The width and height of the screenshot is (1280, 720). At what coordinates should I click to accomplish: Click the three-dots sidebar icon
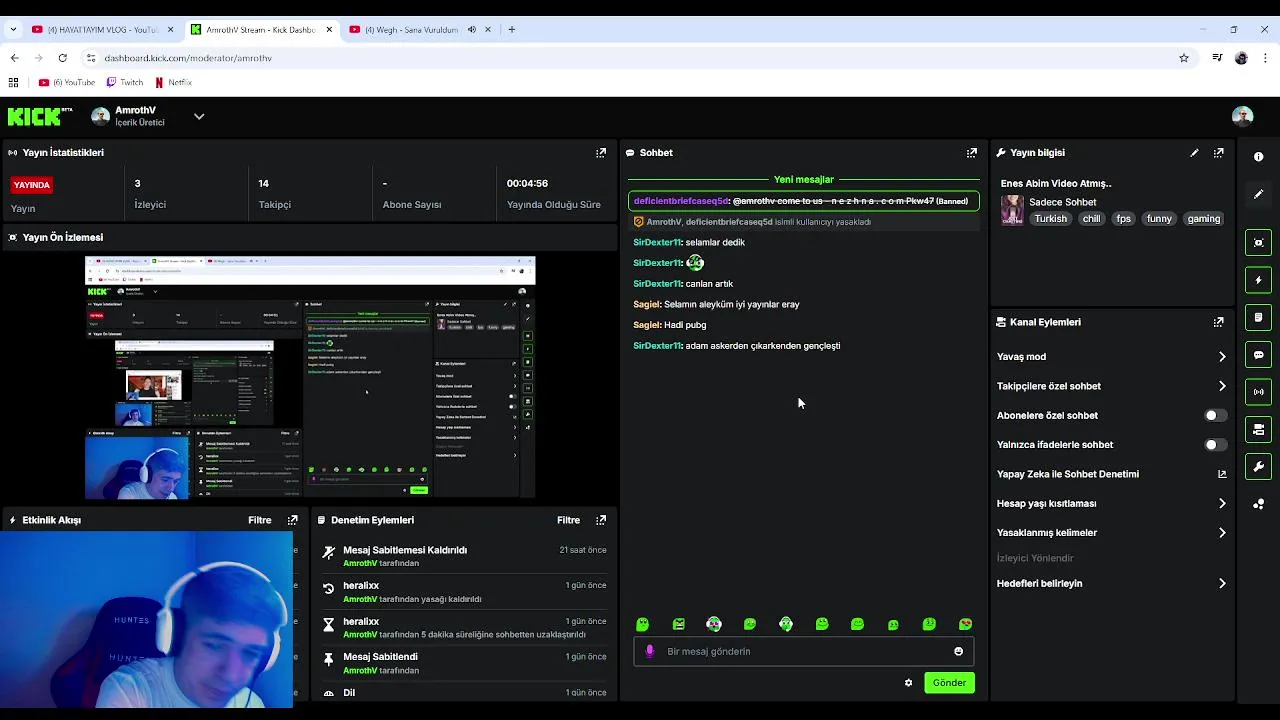point(1258,504)
